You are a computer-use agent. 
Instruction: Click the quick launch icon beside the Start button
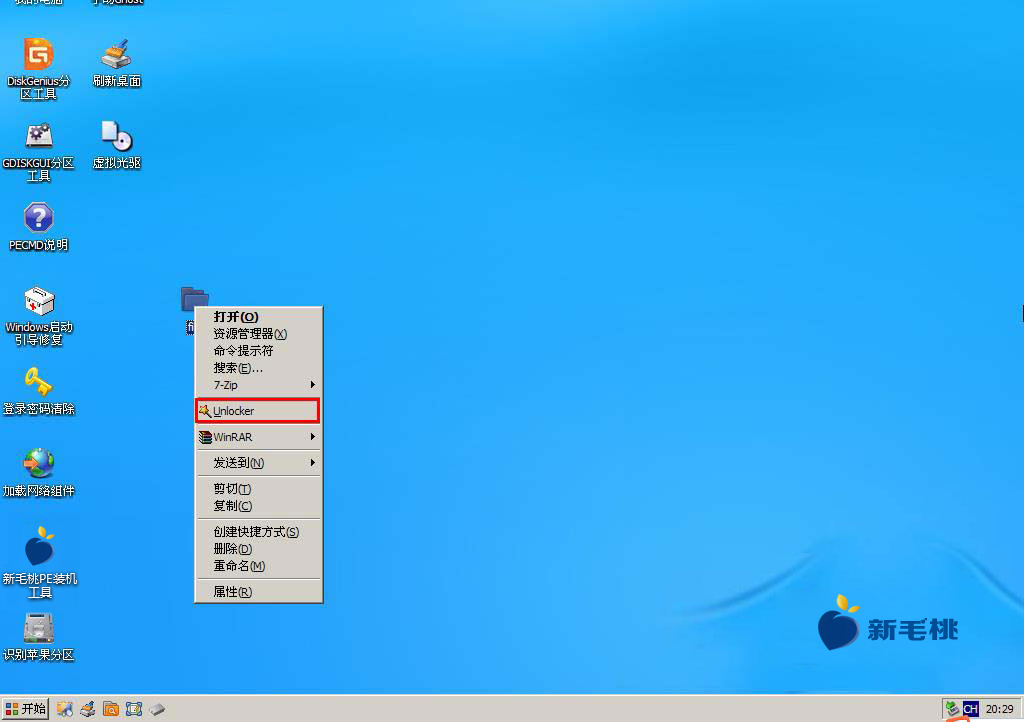pyautogui.click(x=65, y=709)
